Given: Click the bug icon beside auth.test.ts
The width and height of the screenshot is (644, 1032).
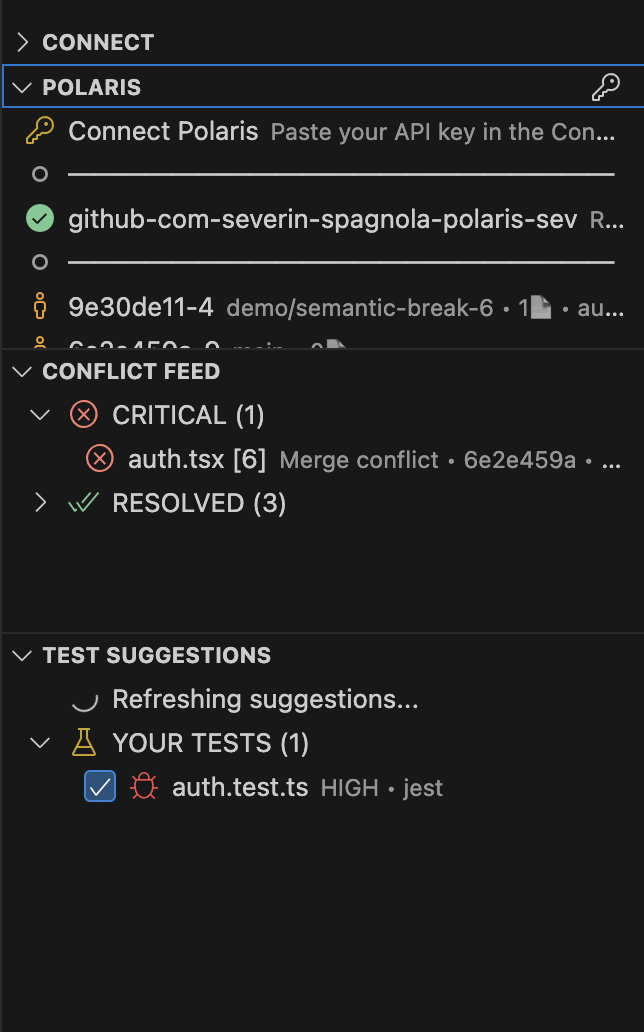Looking at the screenshot, I should click(x=143, y=787).
